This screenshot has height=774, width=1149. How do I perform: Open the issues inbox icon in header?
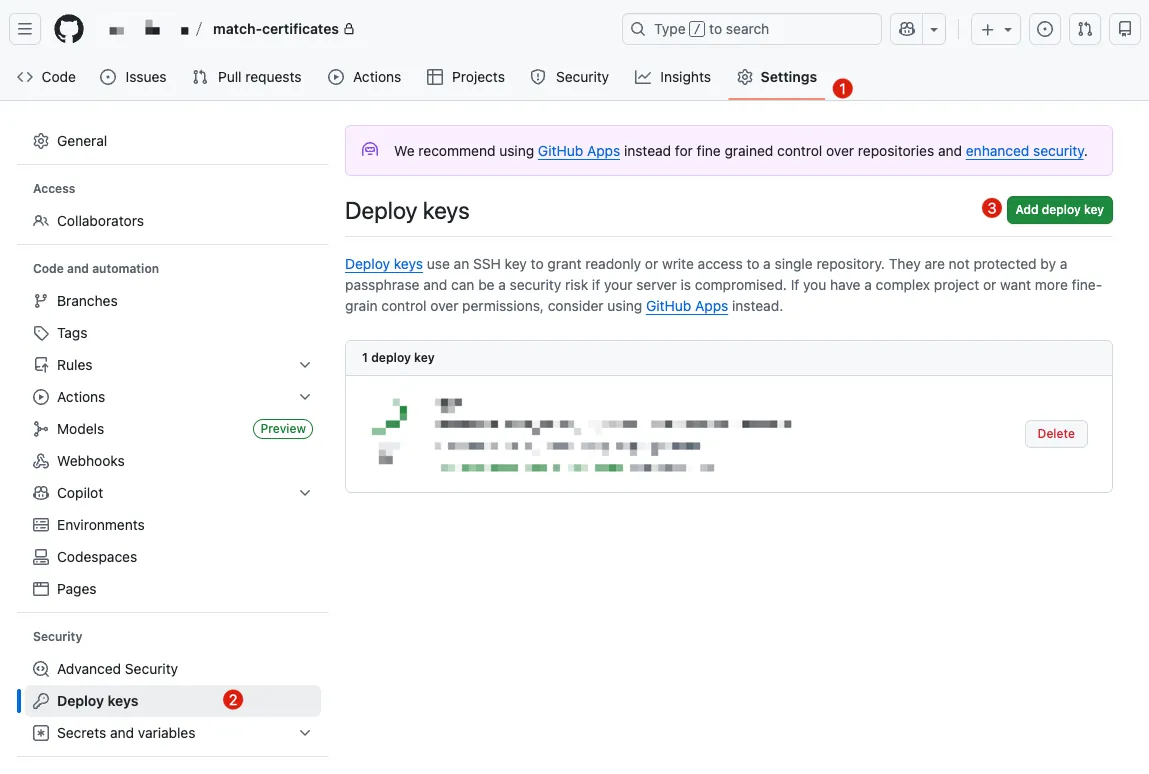[1045, 30]
